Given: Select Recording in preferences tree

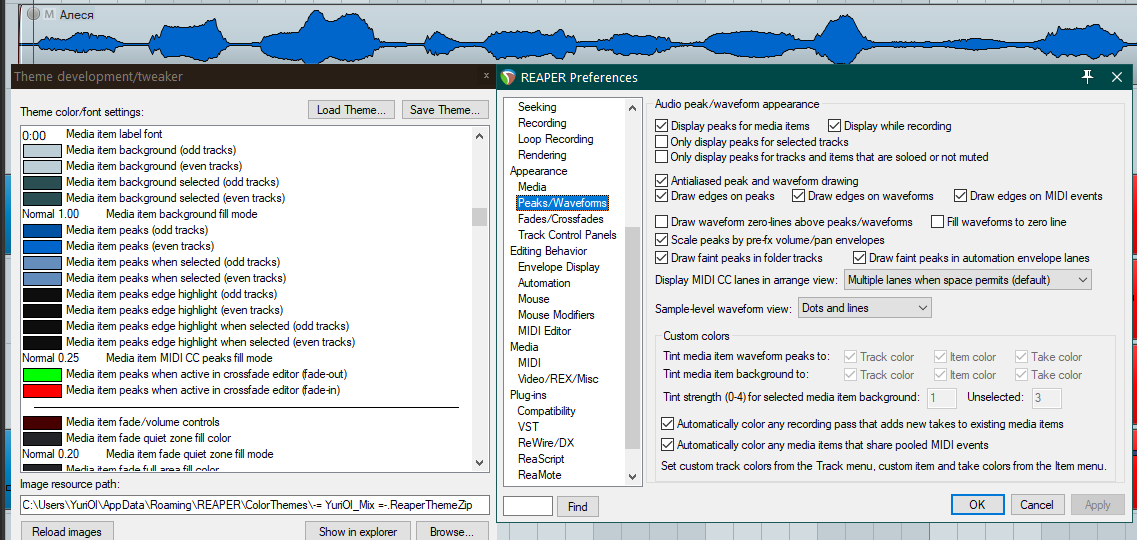Looking at the screenshot, I should (x=542, y=123).
